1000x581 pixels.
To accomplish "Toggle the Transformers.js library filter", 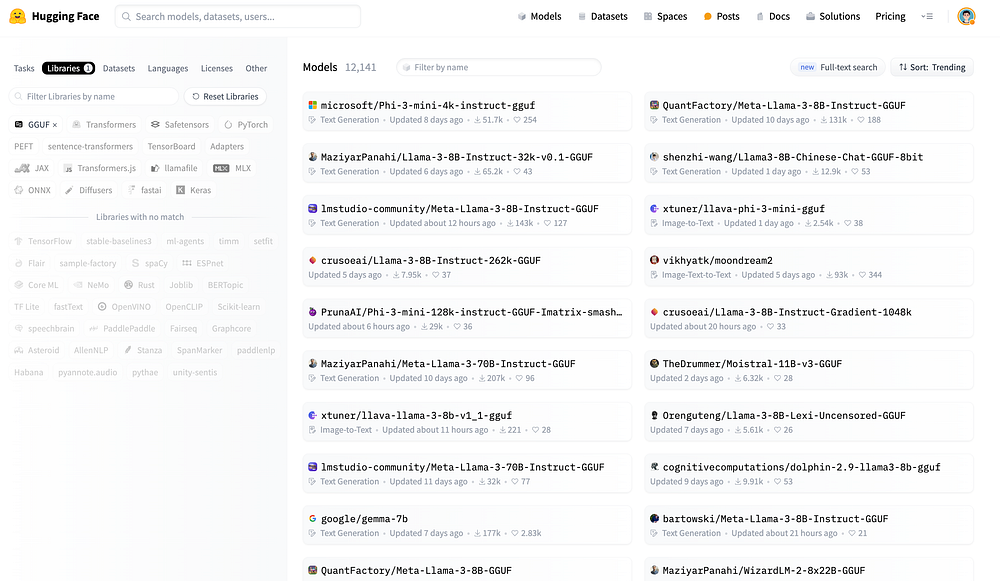I will [99, 168].
